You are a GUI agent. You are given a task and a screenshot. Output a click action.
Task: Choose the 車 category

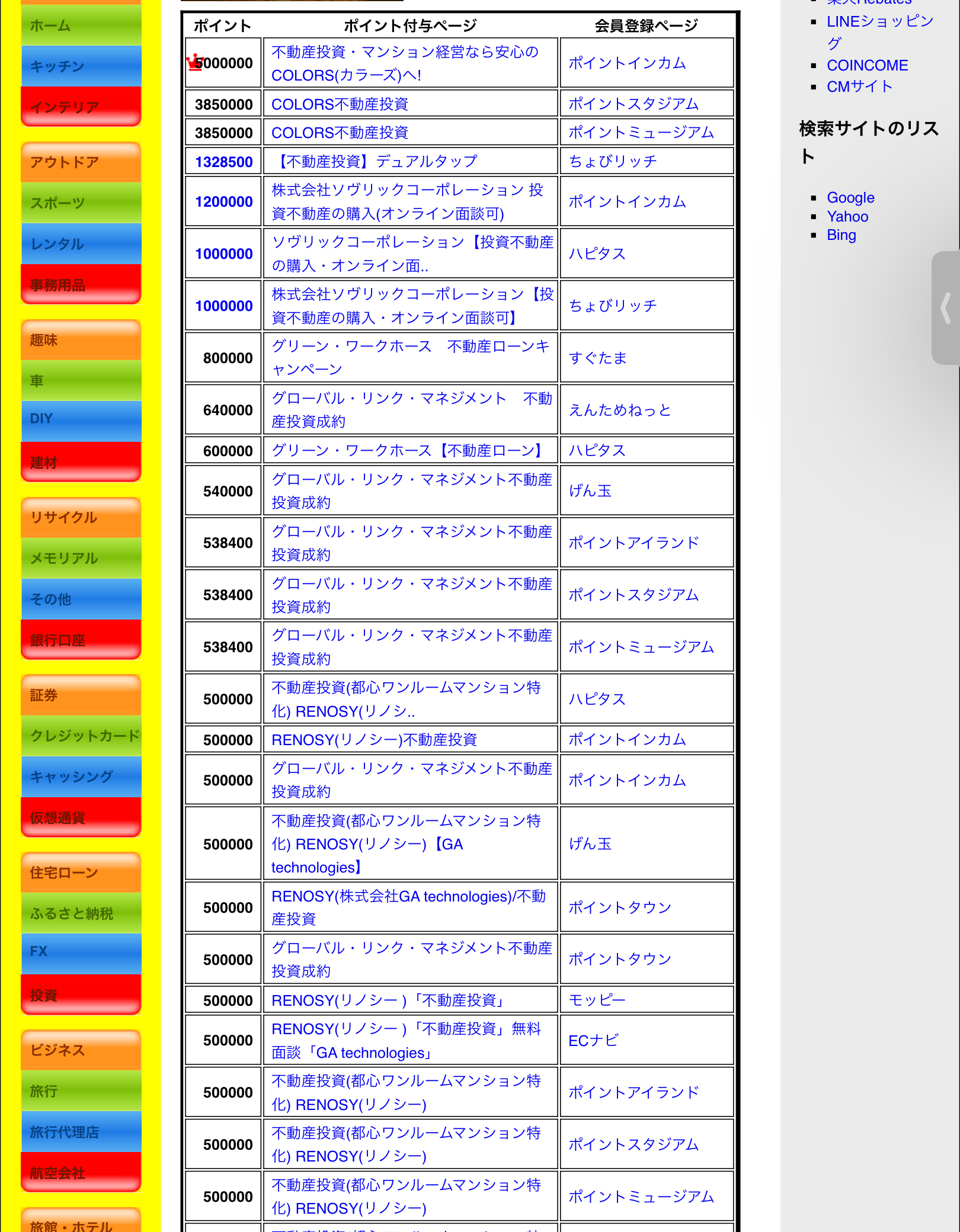pyautogui.click(x=81, y=381)
